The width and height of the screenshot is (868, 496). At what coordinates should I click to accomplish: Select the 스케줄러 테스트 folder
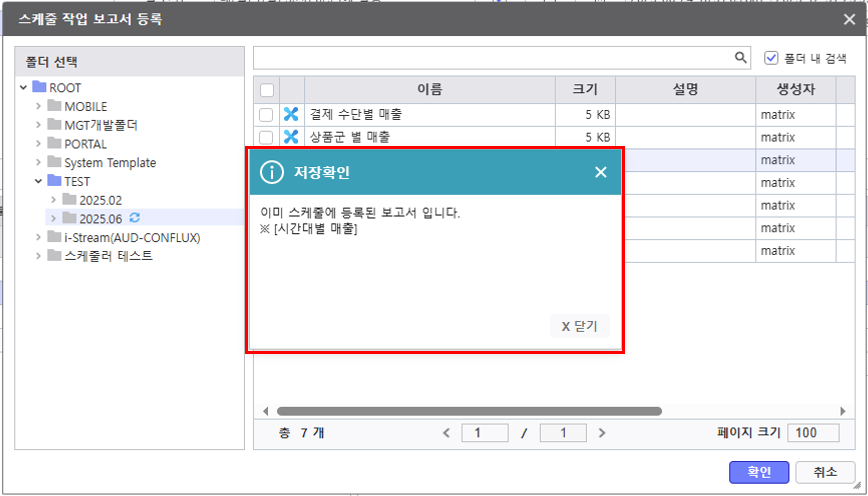coord(108,256)
